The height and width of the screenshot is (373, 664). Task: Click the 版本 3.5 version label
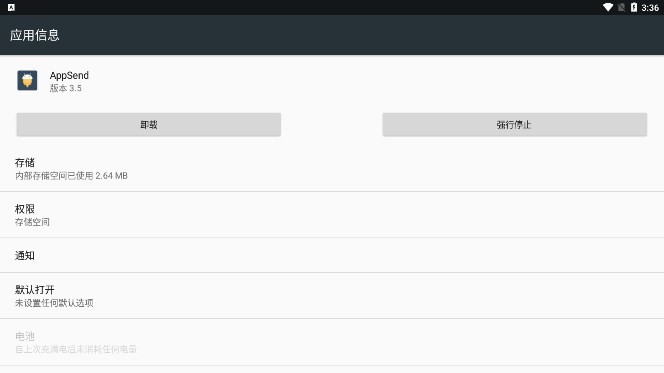pyautogui.click(x=66, y=88)
